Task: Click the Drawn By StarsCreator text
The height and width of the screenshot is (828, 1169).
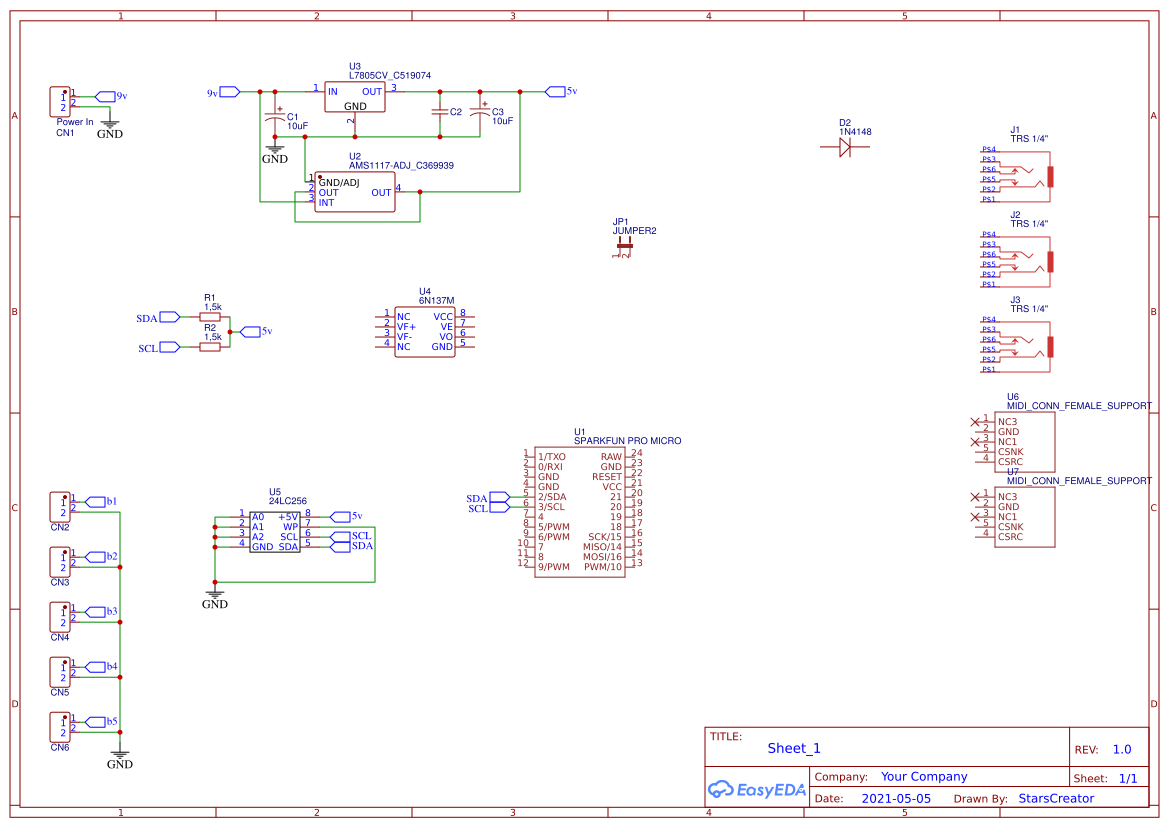Action: 1056,798
